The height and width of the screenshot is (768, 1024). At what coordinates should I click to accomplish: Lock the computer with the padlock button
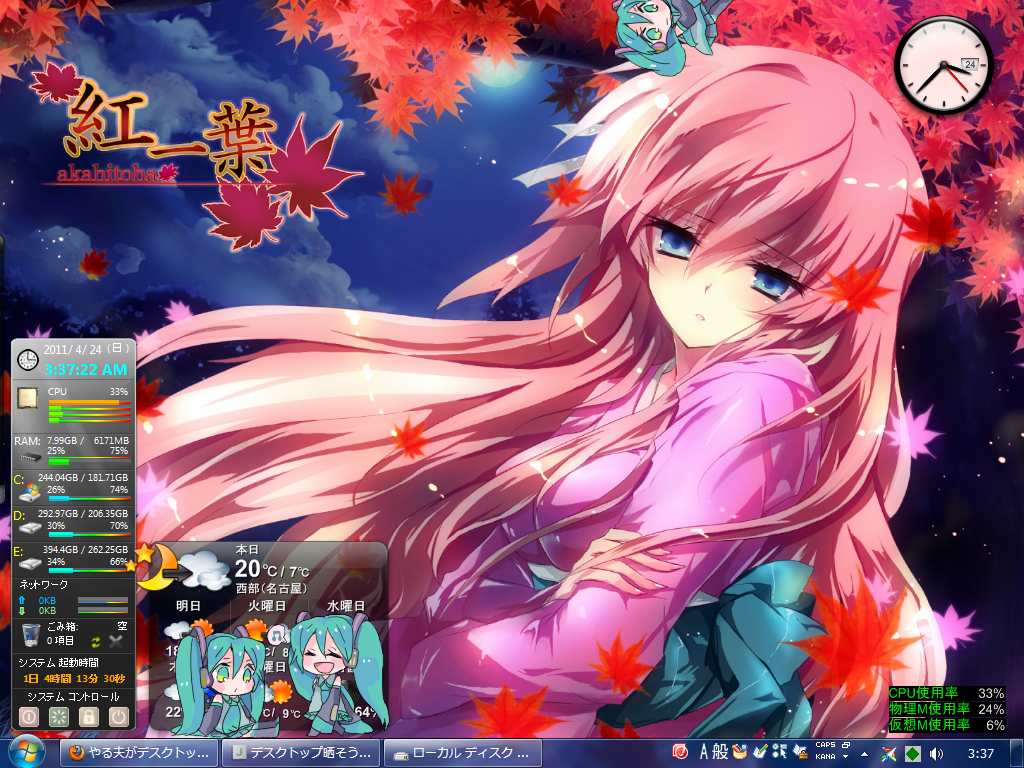pyautogui.click(x=89, y=716)
